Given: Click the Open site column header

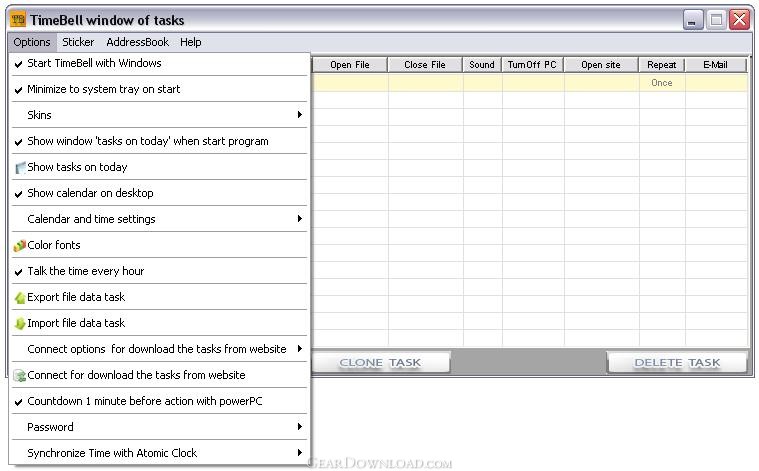Looking at the screenshot, I should click(x=601, y=65).
